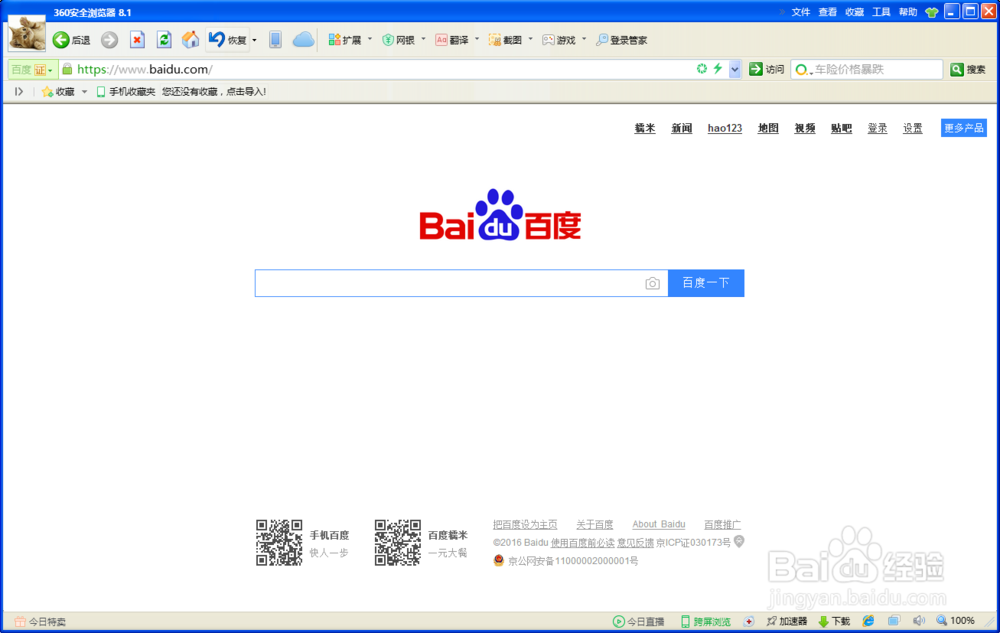Open the 帮助 (Help) menu

coord(908,12)
